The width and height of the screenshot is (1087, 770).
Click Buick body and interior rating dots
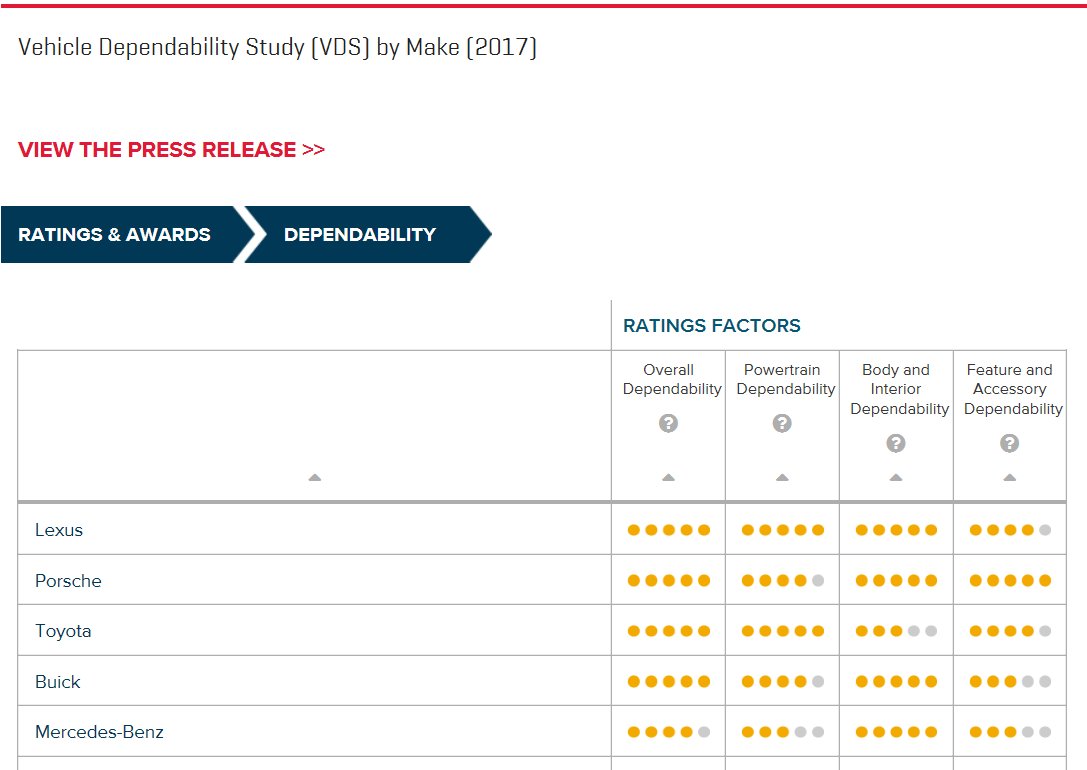(896, 682)
